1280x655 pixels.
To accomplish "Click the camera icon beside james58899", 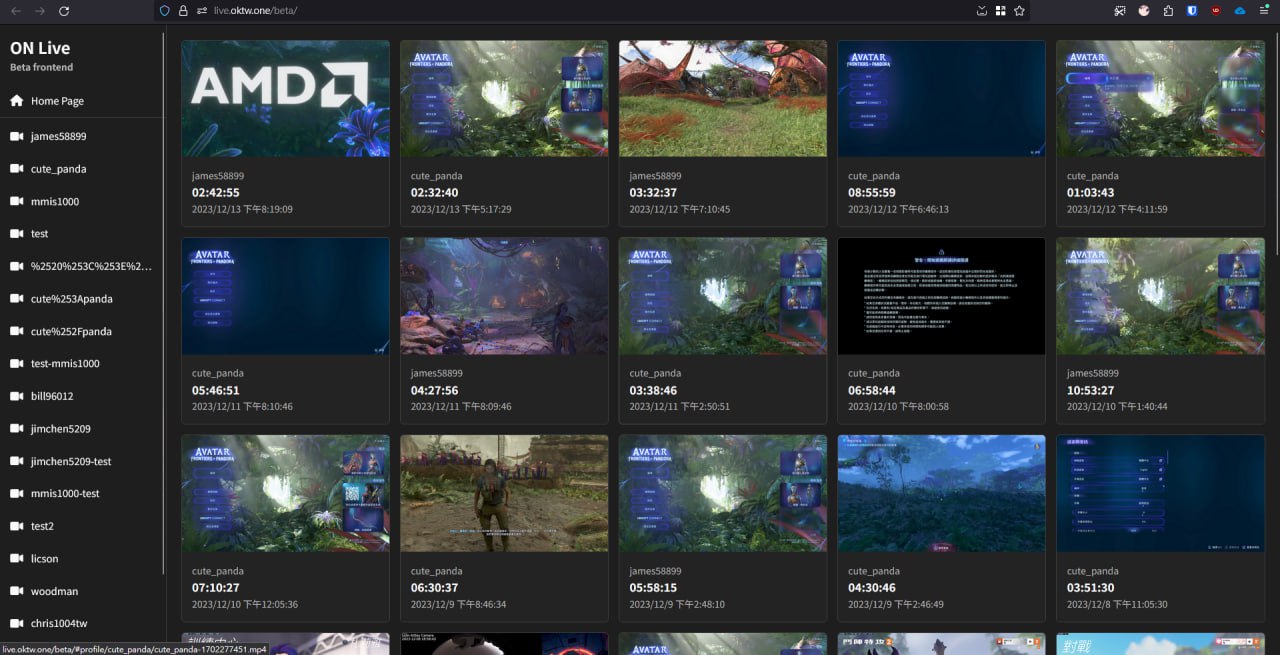I will 16,136.
